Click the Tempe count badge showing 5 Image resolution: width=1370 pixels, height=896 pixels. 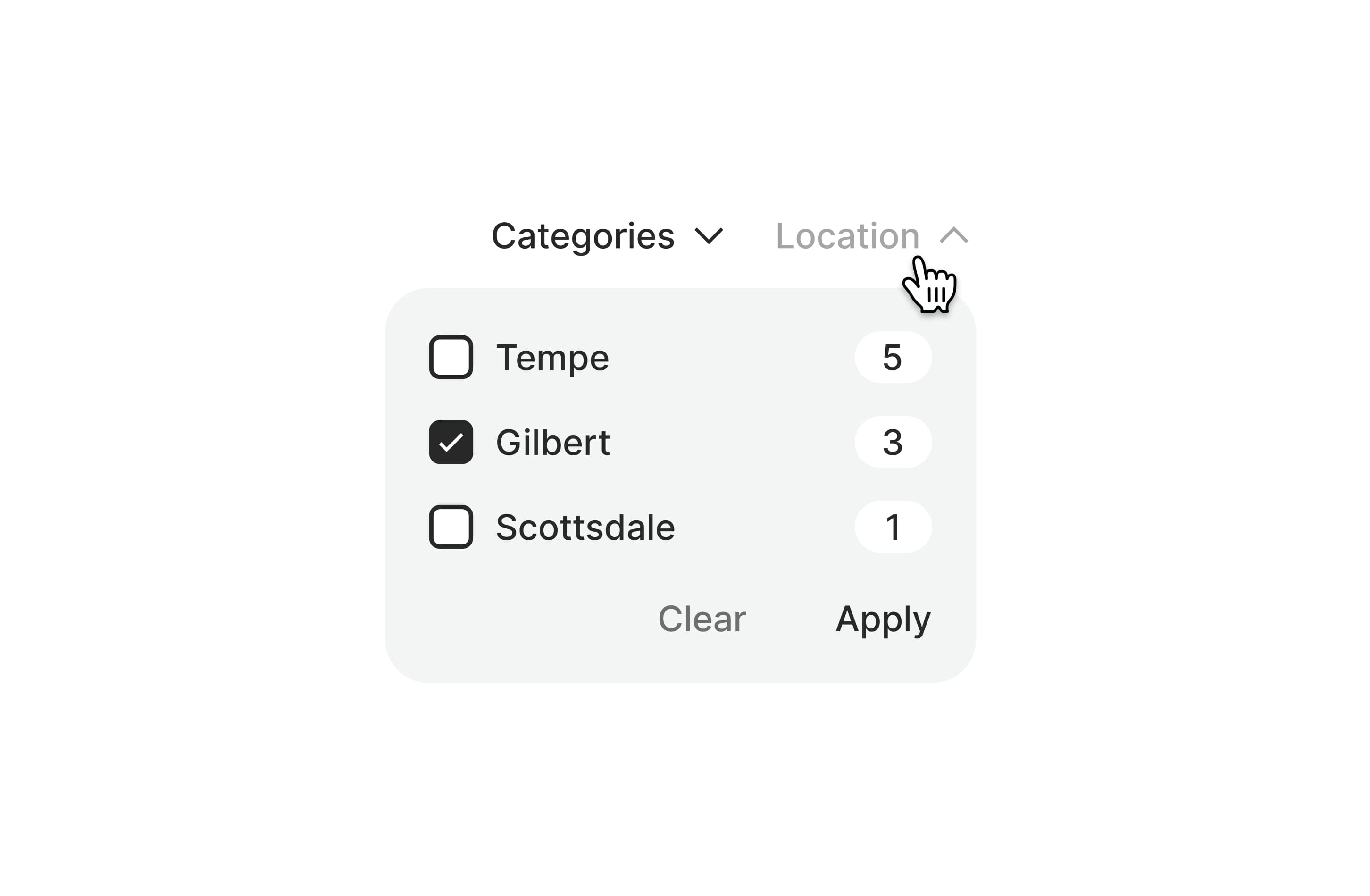[x=893, y=358]
